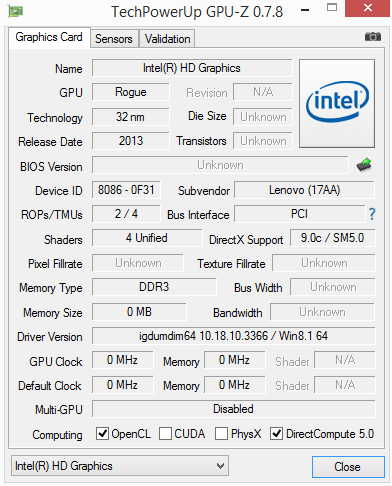Click the Multi-GPU Disabled field
392x486 pixels.
coord(234,409)
